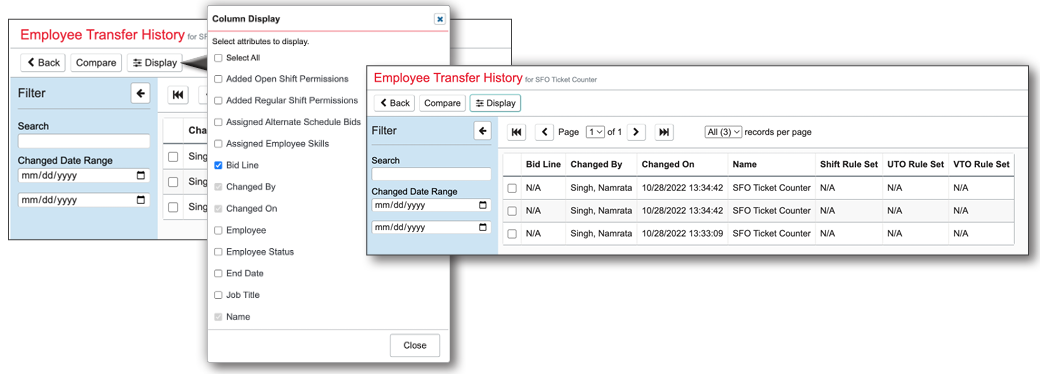Viewport: 1040px width, 374px height.
Task: Collapse the Filter panel in right window
Action: point(483,131)
